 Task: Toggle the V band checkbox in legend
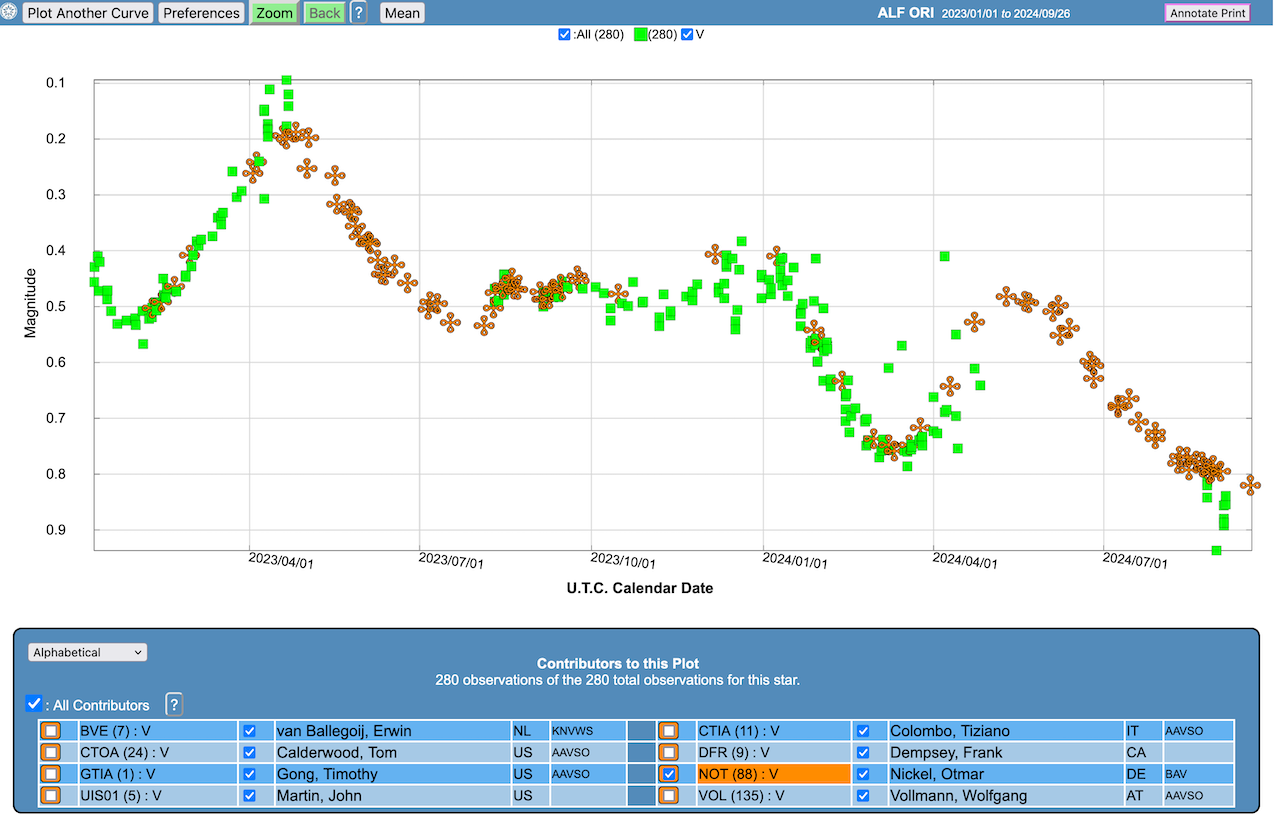pos(687,35)
